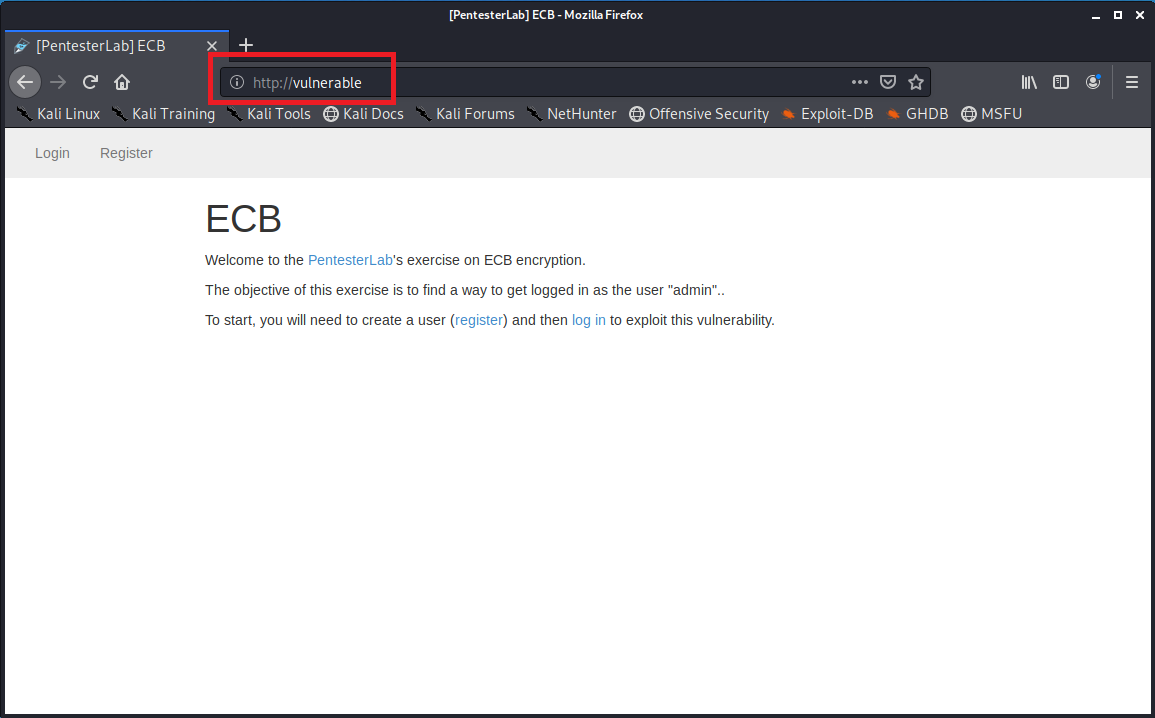Open page actions three-dot menu
1155x718 pixels.
point(859,82)
